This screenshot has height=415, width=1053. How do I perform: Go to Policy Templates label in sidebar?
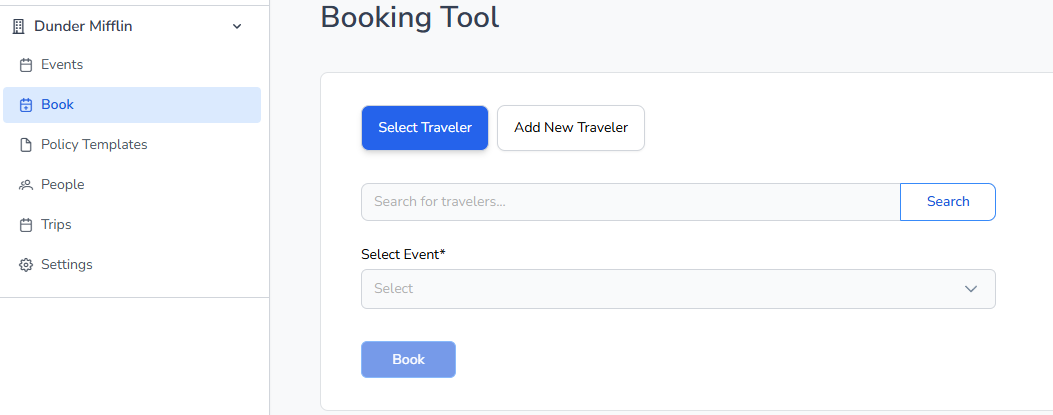click(94, 145)
